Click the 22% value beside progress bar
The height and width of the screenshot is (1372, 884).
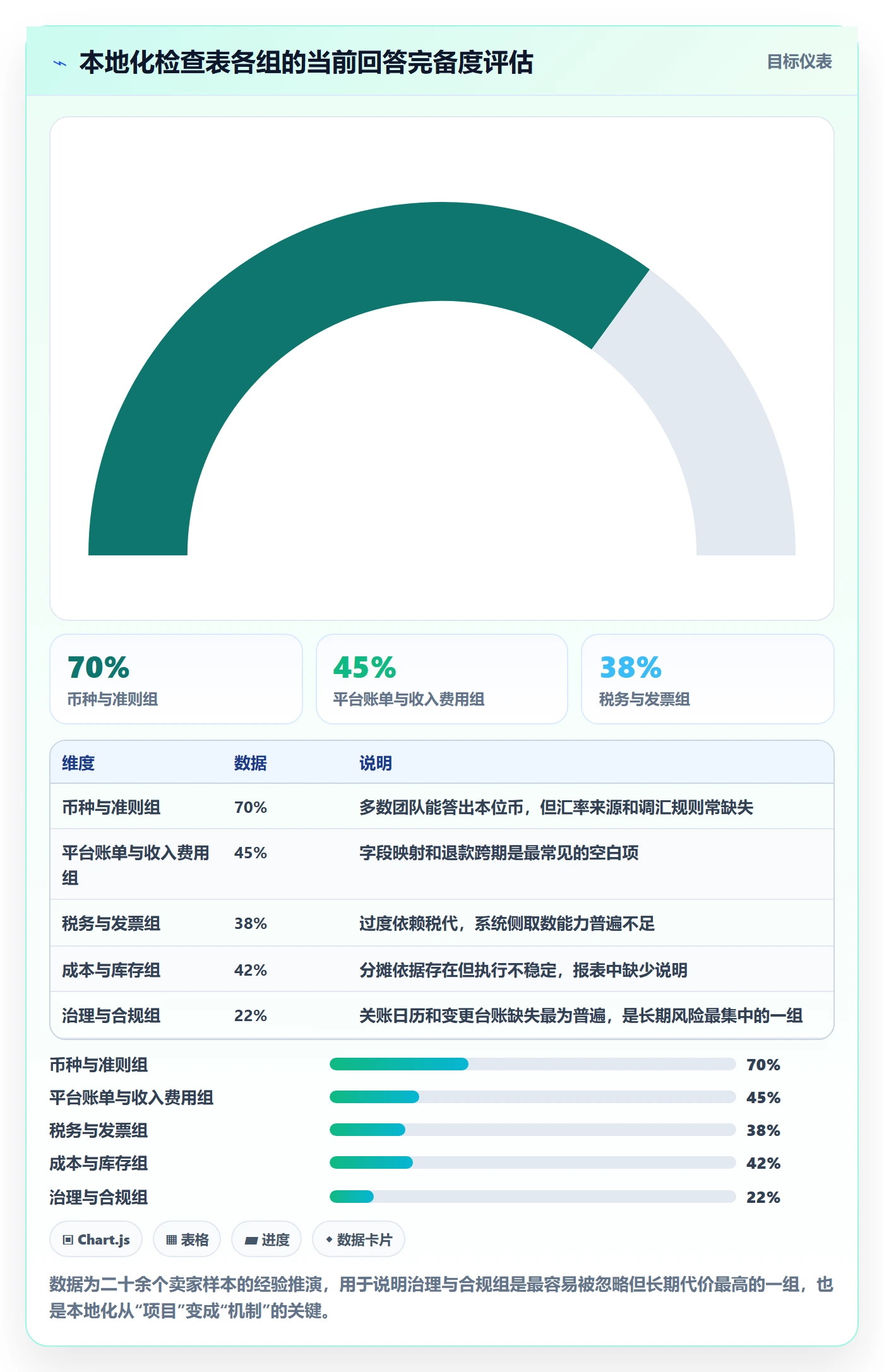763,1197
